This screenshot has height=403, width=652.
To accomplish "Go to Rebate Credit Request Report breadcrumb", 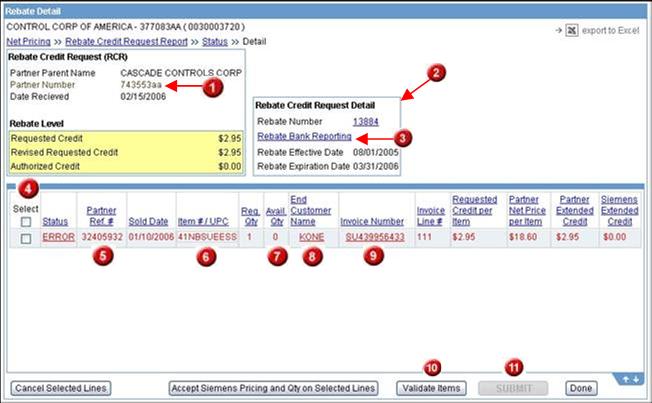I will tap(126, 42).
